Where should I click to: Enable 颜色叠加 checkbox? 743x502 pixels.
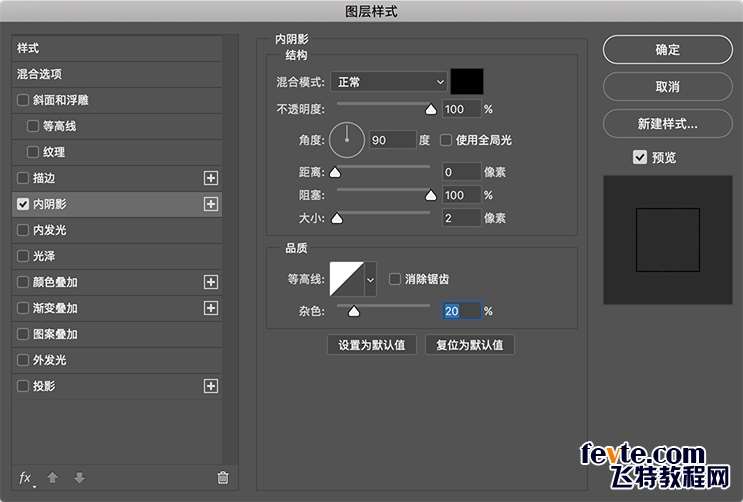(23, 282)
